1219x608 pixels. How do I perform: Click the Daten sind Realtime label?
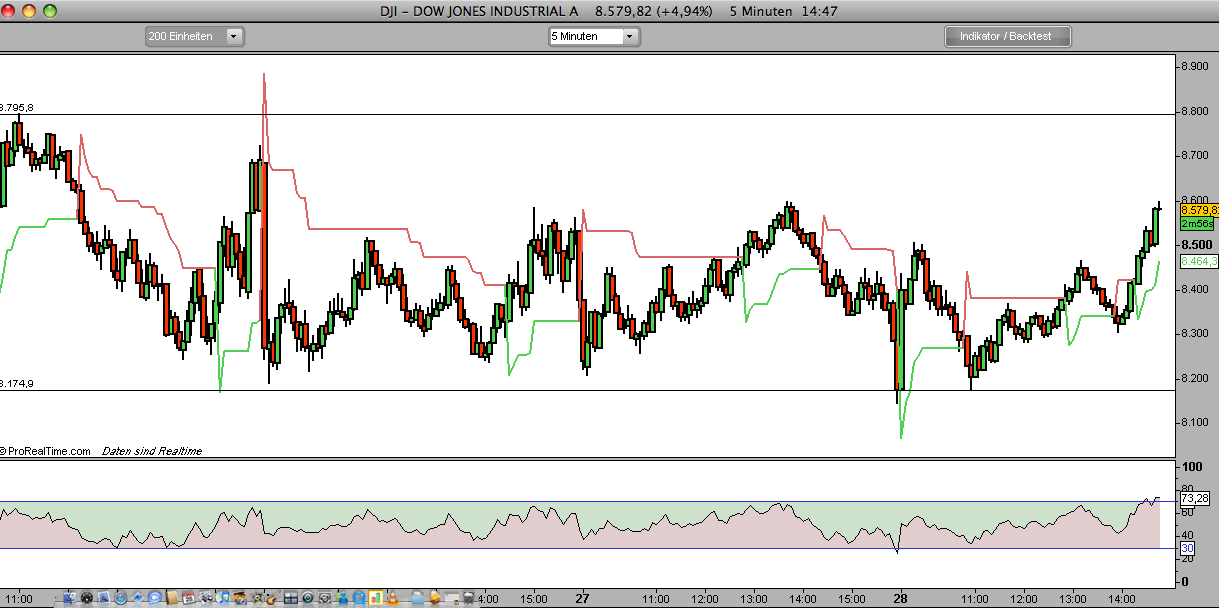pos(152,451)
